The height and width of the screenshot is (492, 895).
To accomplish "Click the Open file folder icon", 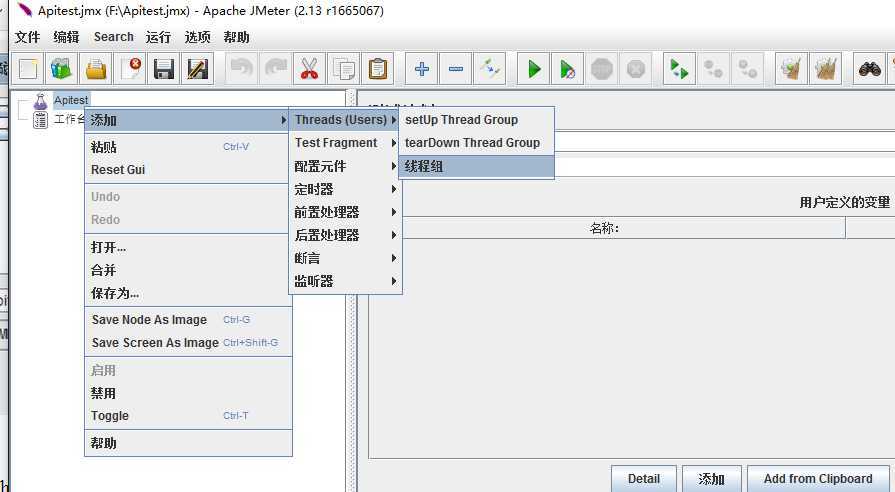I will click(x=96, y=69).
